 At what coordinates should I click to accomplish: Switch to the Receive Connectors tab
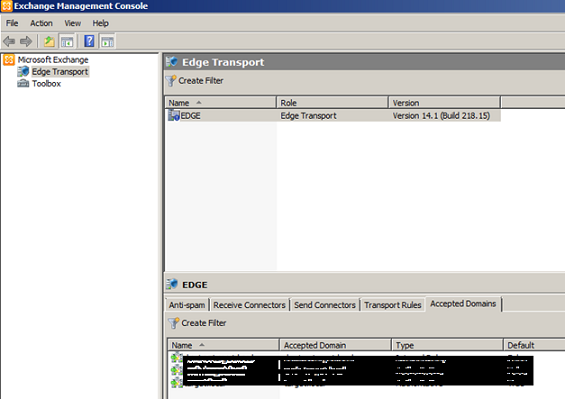tap(249, 305)
